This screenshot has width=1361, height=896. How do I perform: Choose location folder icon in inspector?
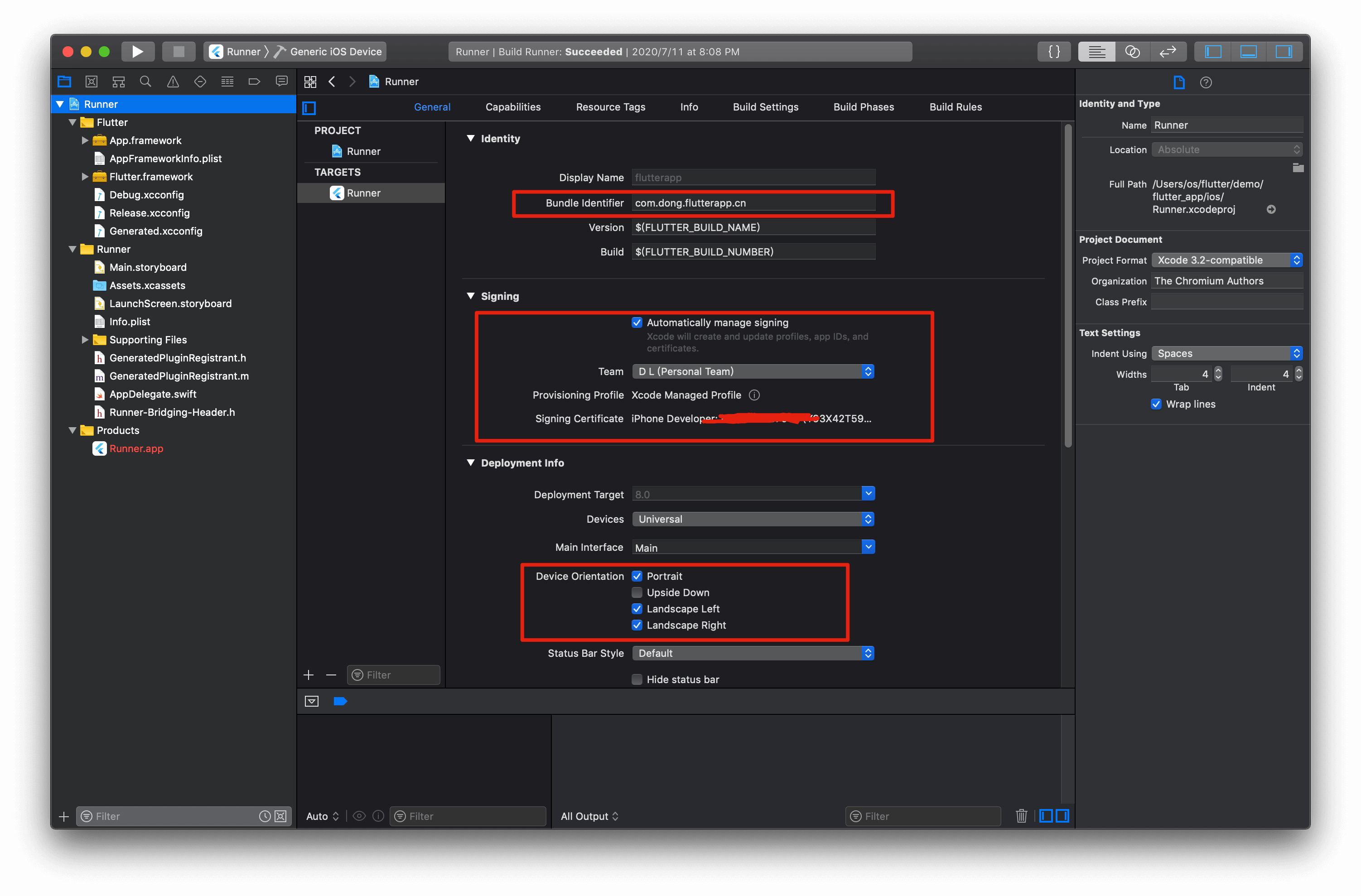[1298, 168]
